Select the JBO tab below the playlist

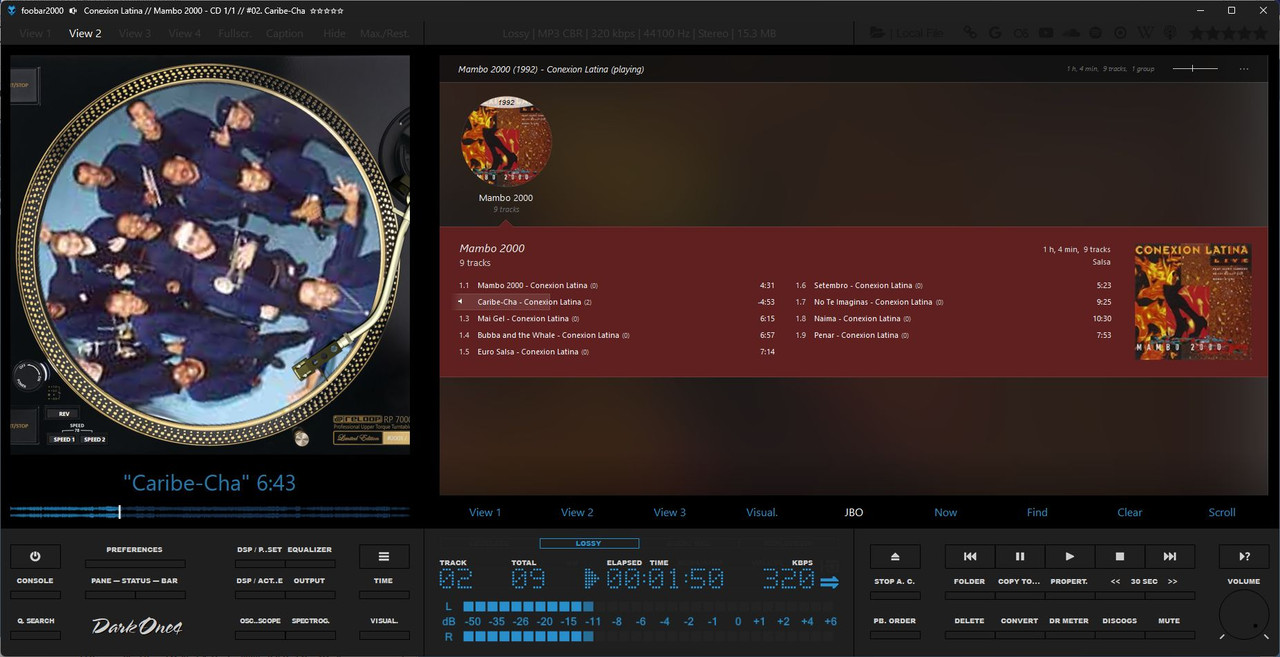854,512
